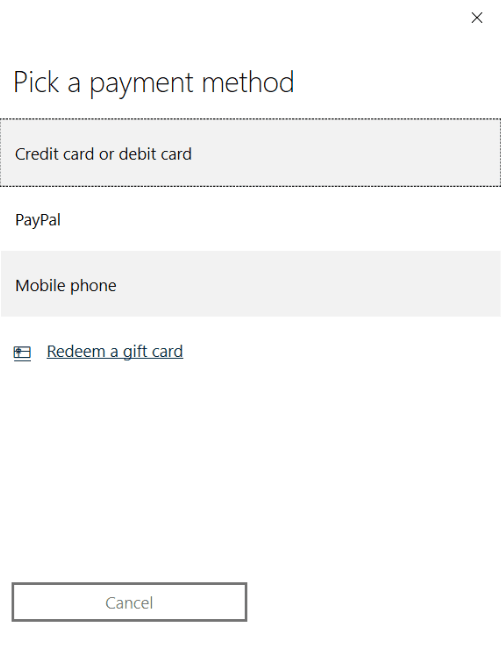Screen dimensions: 501x647
Task: Exit via the top-right close icon
Action: tap(477, 18)
